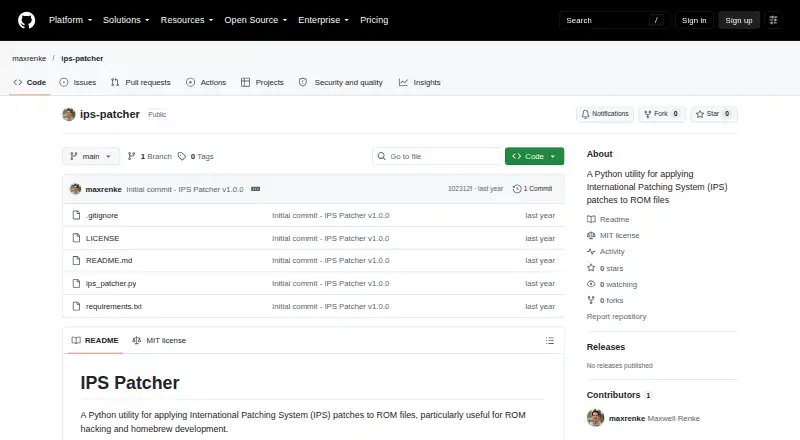Open the Insights tab

pyautogui.click(x=419, y=82)
